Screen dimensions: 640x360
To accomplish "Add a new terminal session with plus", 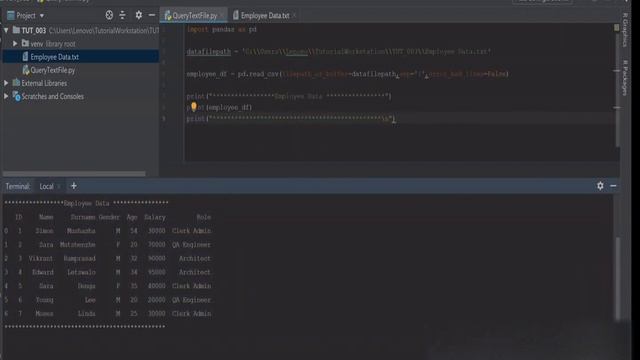I will tap(74, 186).
